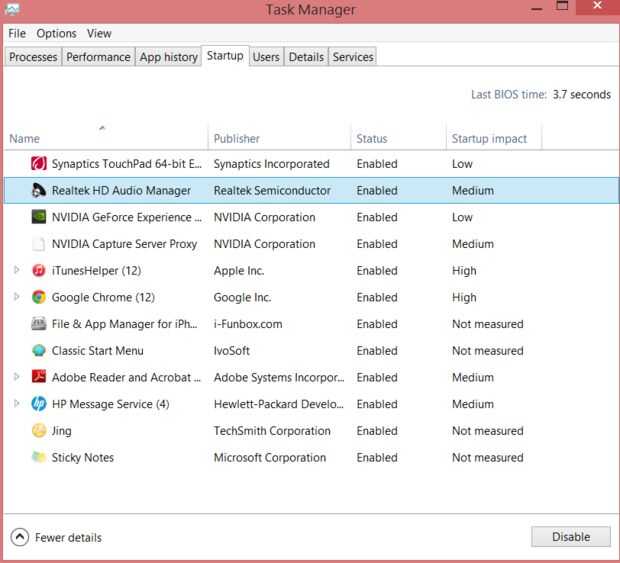Click the Synaptics TouchPad icon
This screenshot has width=620, height=563.
39,164
